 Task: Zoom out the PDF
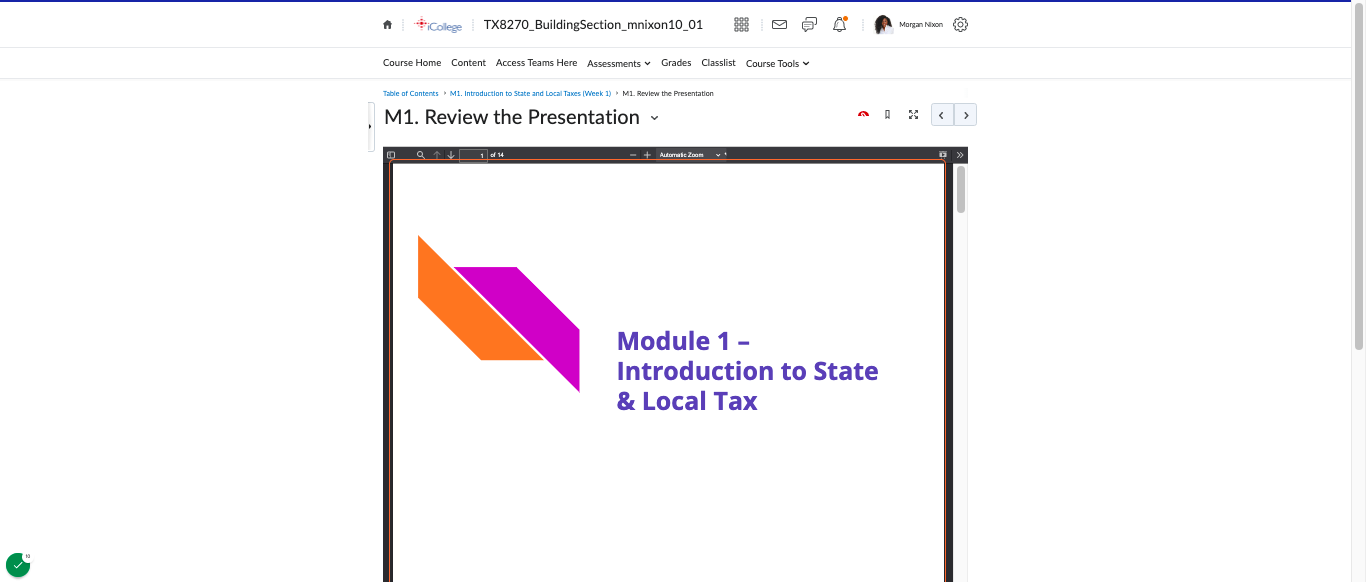633,155
